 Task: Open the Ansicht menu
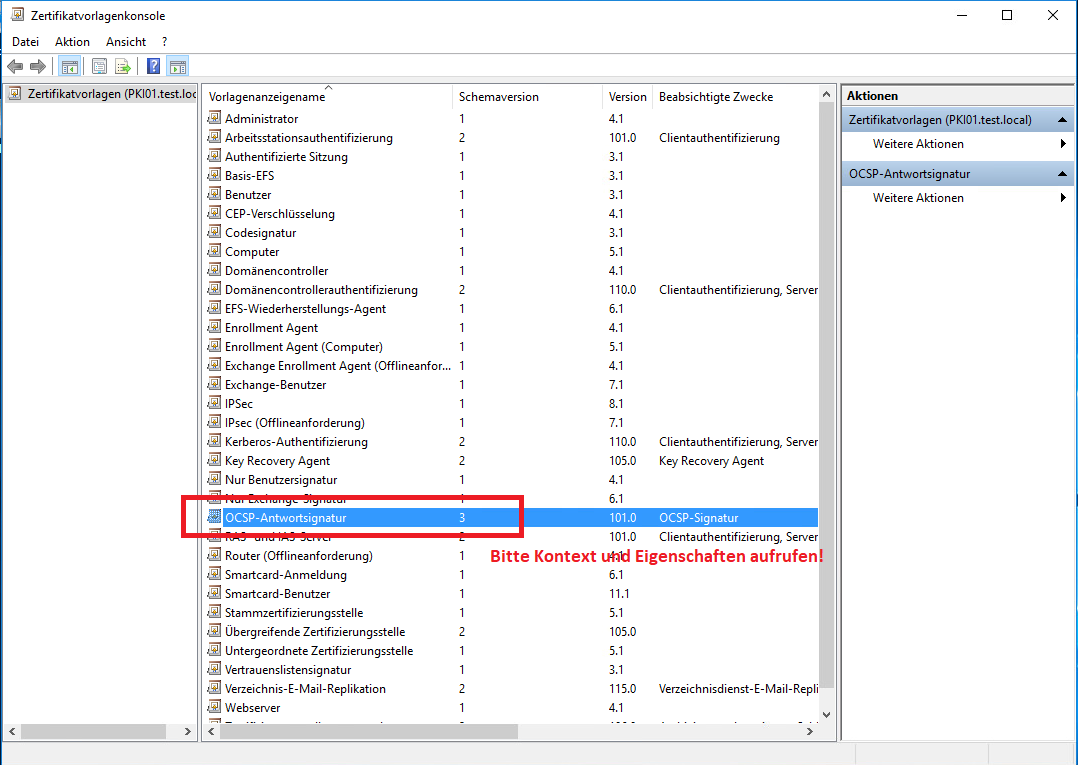tap(126, 42)
